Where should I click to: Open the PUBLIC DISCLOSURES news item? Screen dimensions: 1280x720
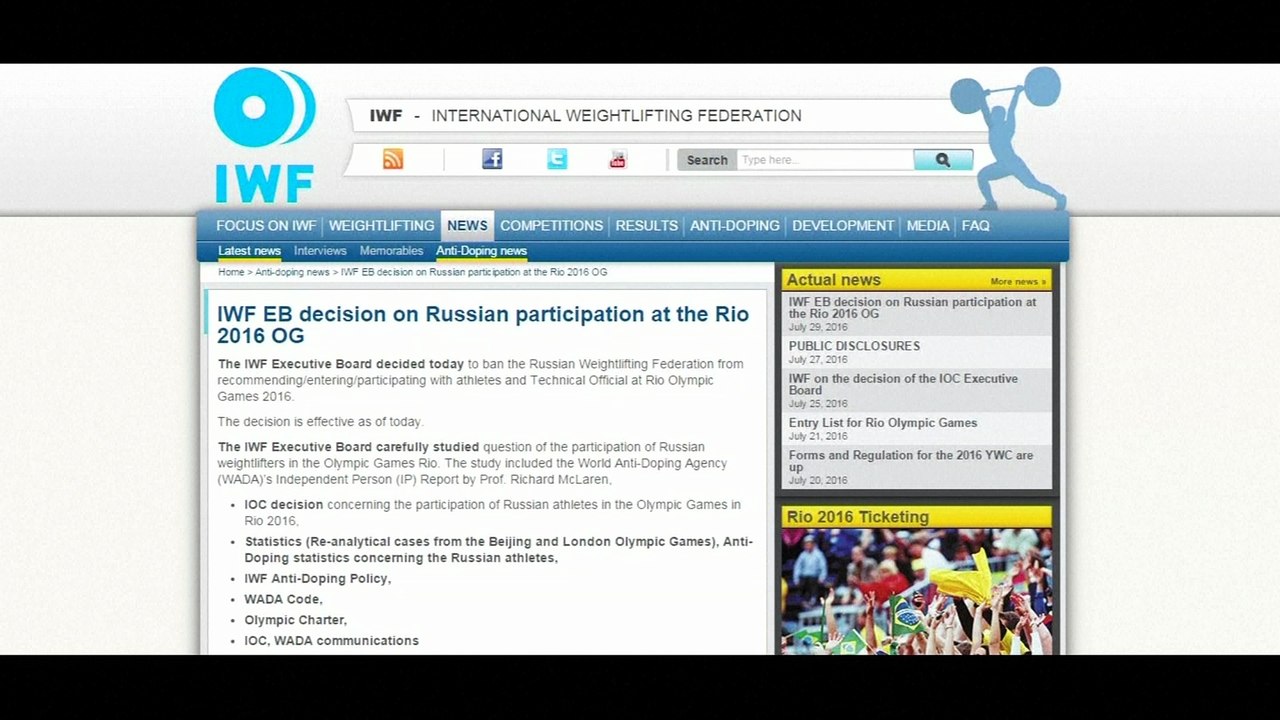[854, 346]
